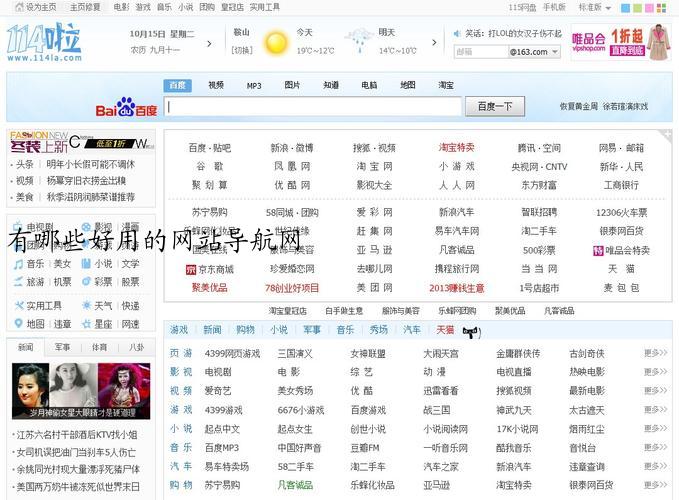The image size is (679, 500).
Task: Open the multi-color skin grid icon
Action: [x=661, y=8]
